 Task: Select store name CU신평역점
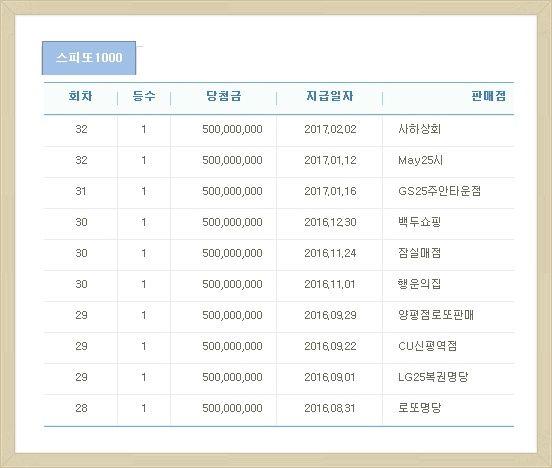pos(427,346)
